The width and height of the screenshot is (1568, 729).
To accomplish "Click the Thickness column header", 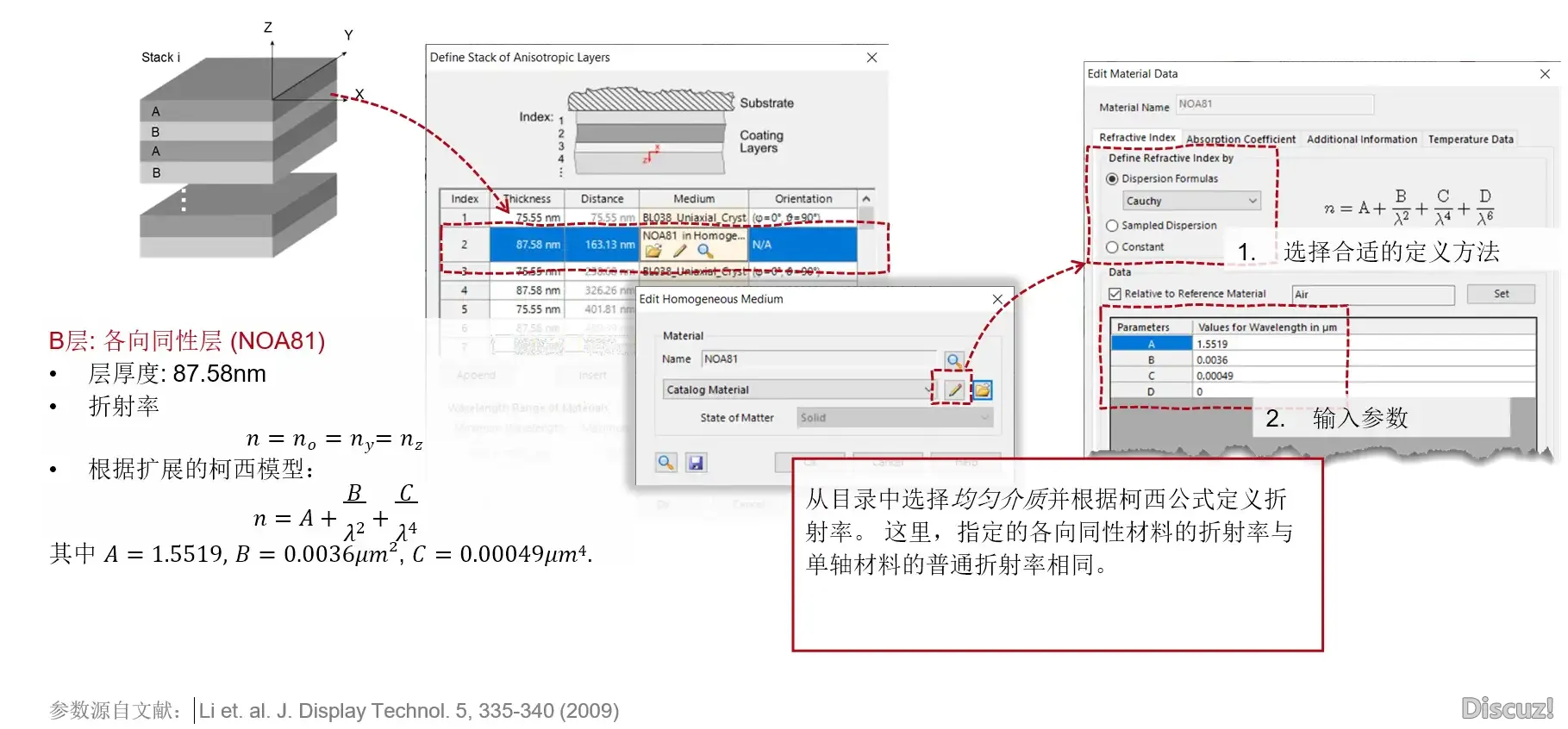I will tap(527, 199).
